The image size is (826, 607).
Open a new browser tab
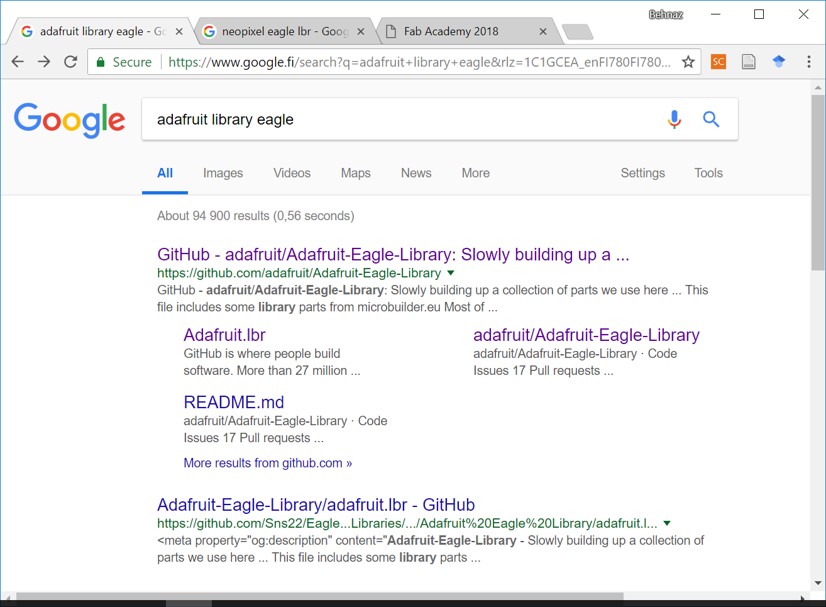pos(577,32)
